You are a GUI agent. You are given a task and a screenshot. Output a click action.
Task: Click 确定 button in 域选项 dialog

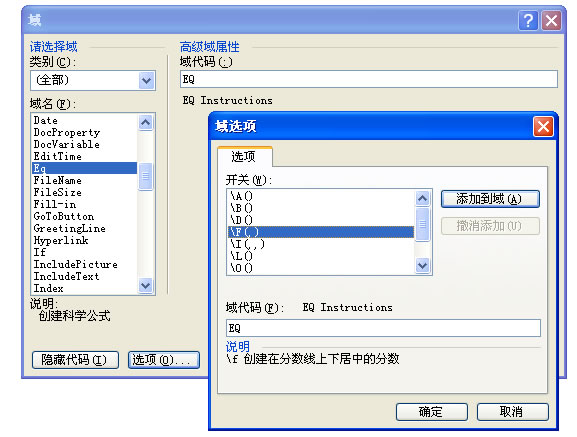point(432,412)
